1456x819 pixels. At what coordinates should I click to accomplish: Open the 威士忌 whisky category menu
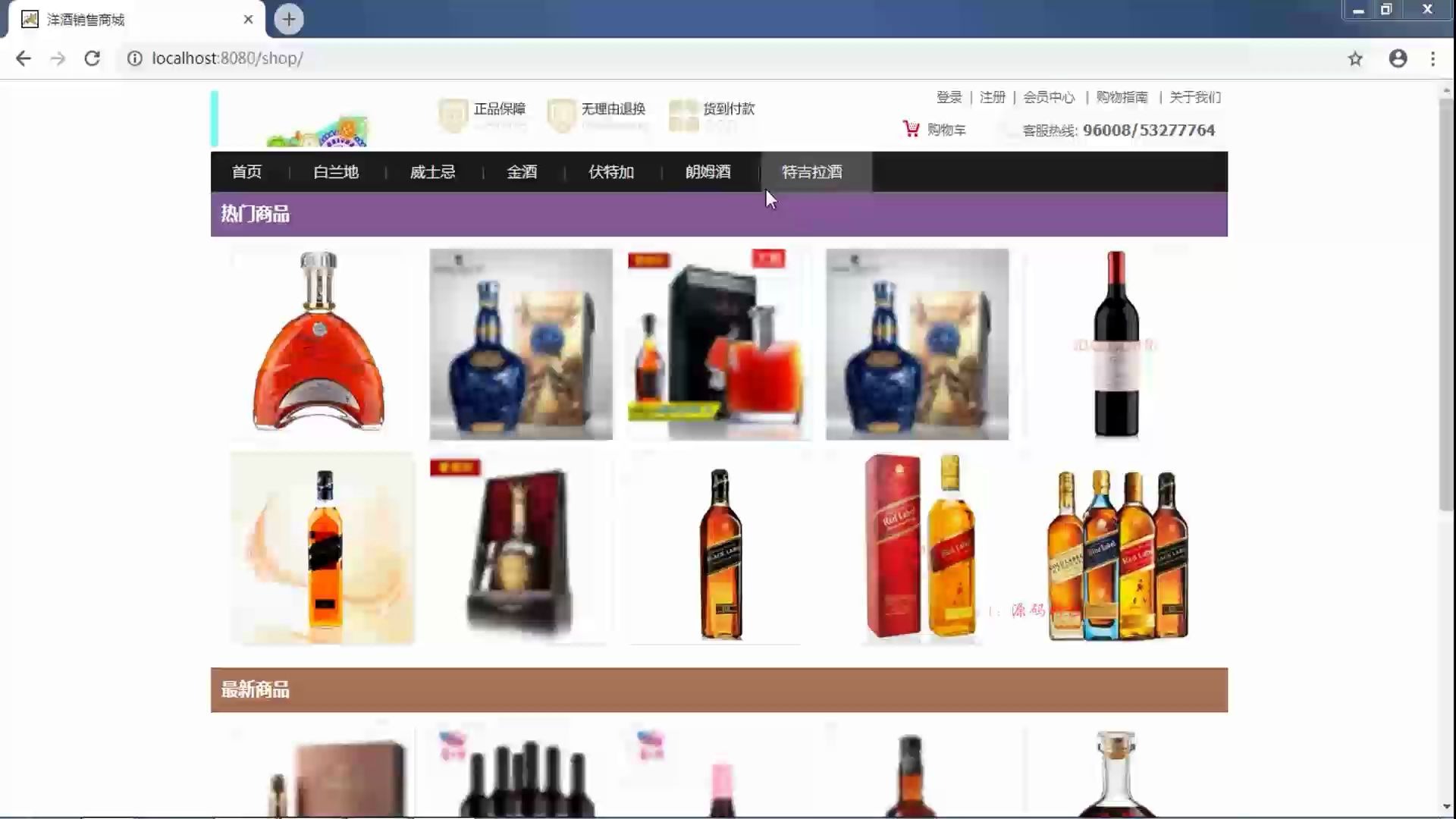point(431,172)
